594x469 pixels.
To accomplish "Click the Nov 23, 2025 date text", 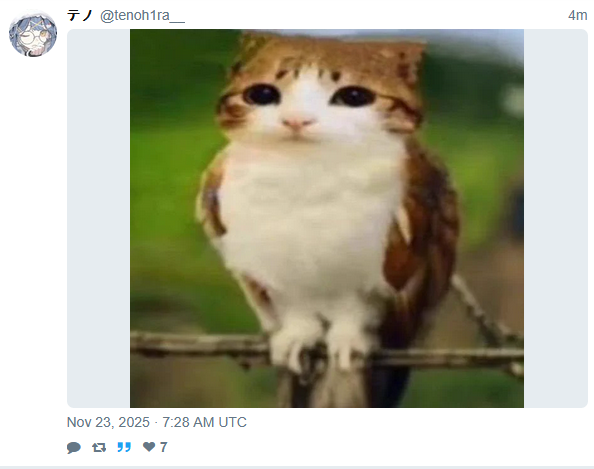I will point(108,422).
